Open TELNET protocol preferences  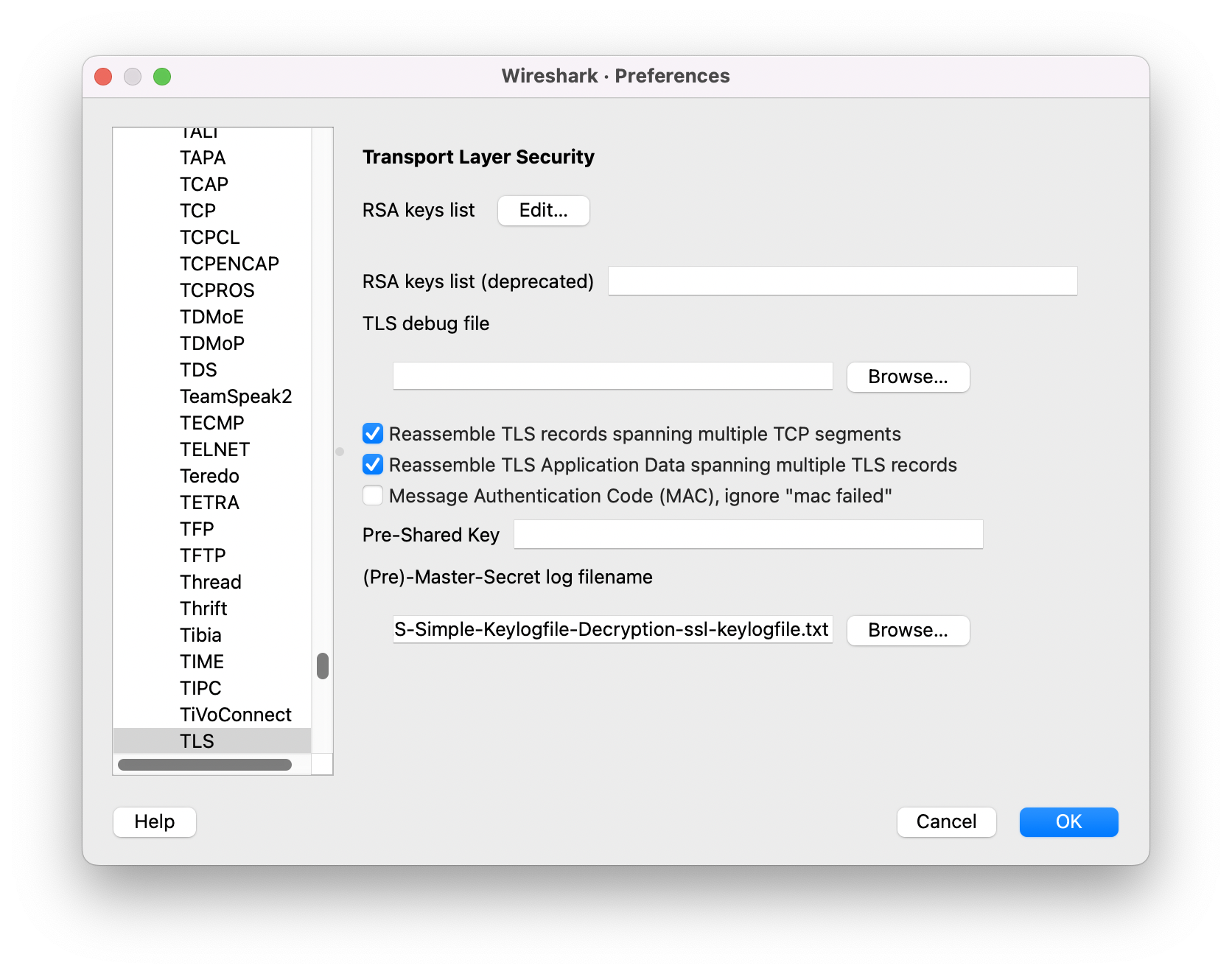coord(212,449)
